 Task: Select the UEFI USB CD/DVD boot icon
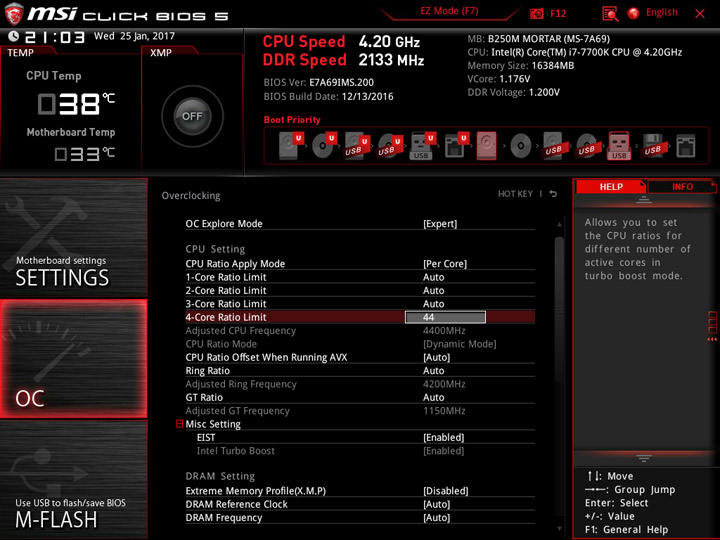390,146
